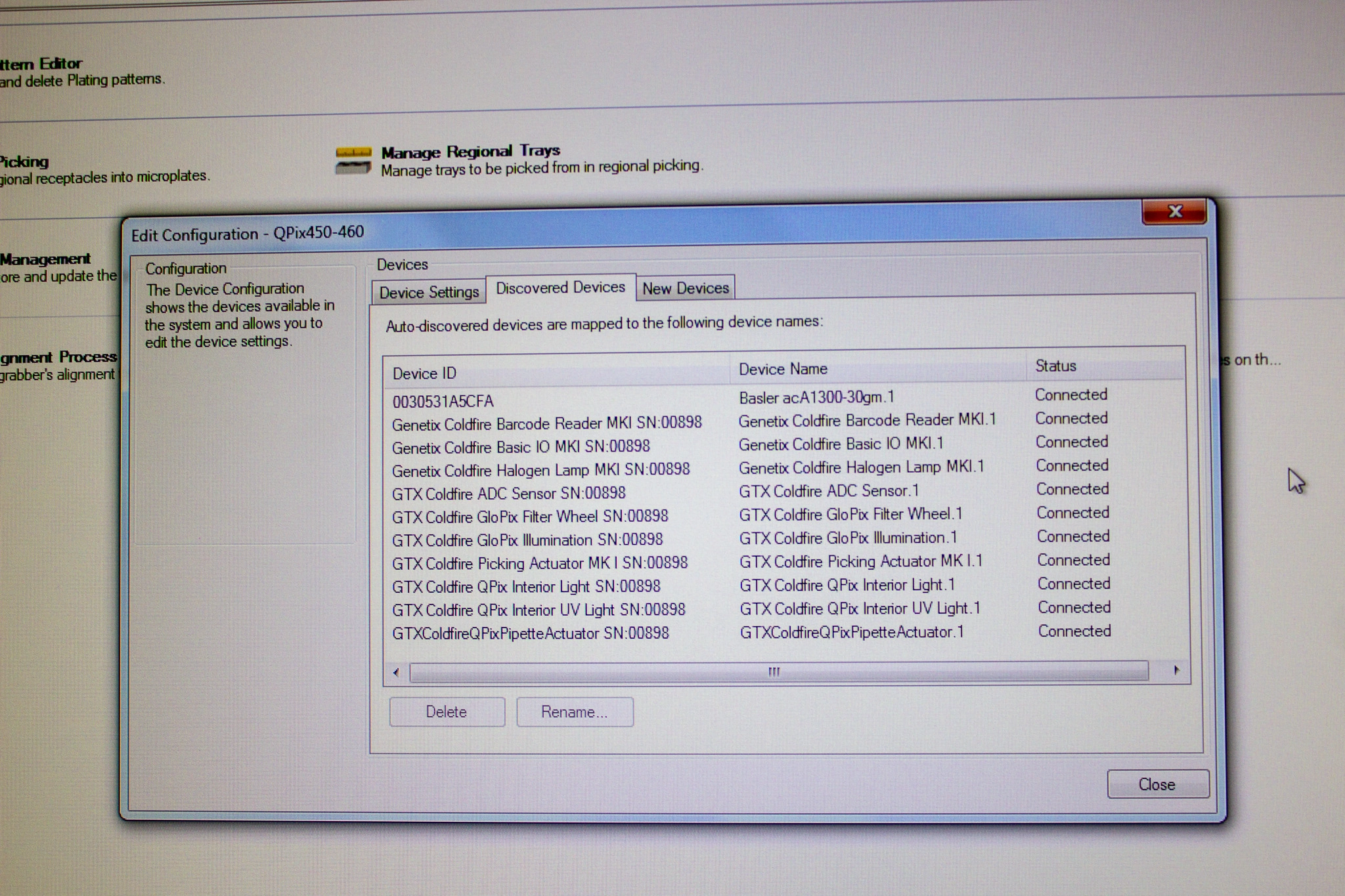Open the Manage Regional Trays icon
1345x896 pixels.
(353, 160)
